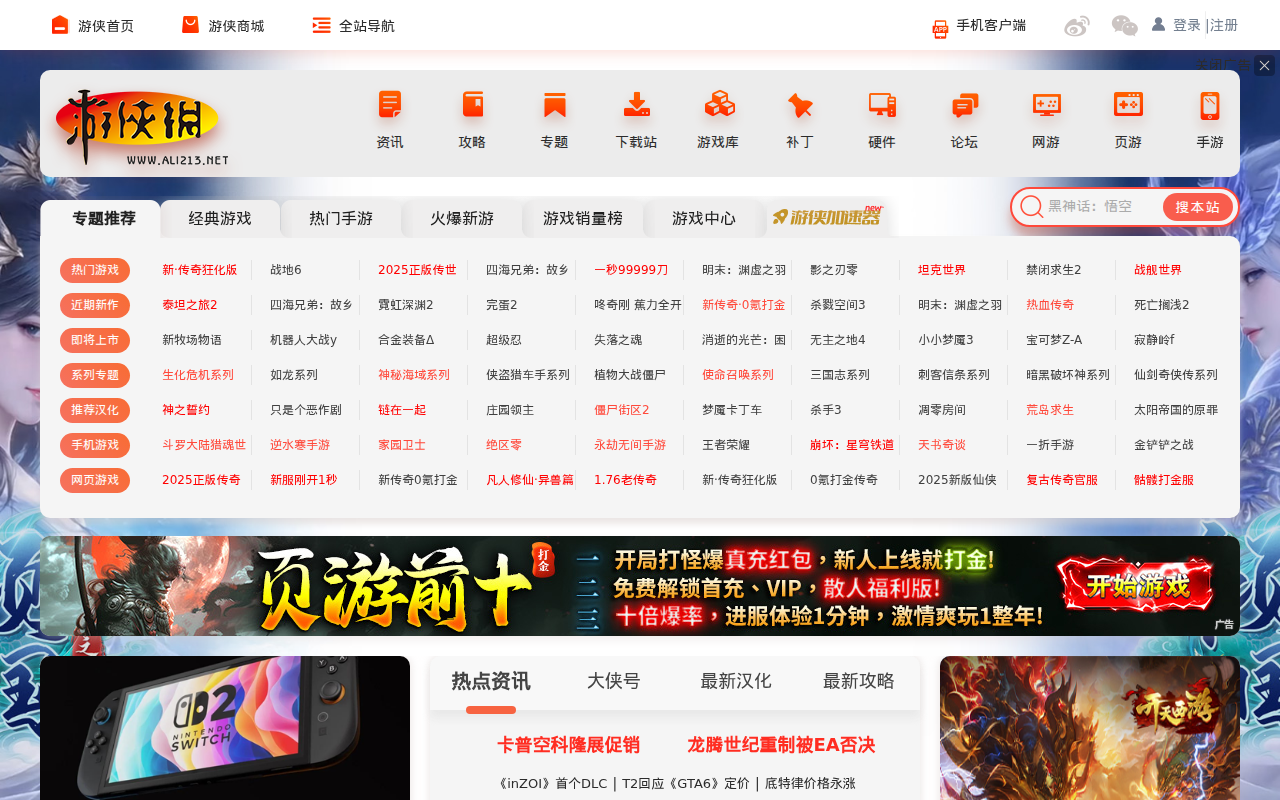Open the 全站导航 site navigation icon
Screen dimensions: 1280x800
321,25
